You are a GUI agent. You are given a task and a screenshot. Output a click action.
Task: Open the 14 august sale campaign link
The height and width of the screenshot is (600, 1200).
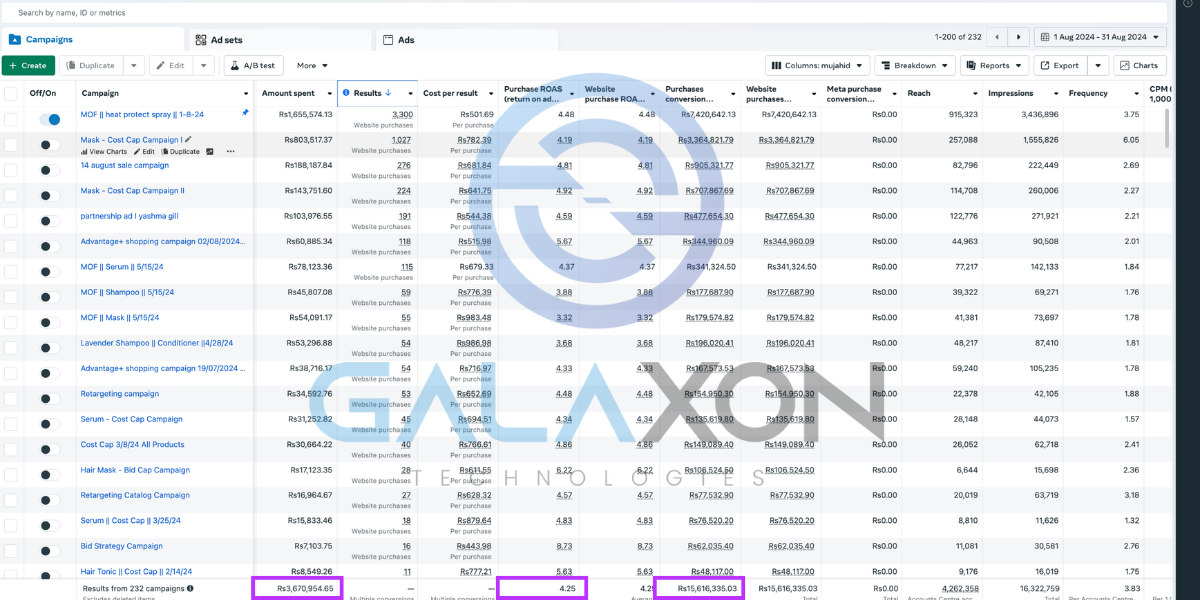125,165
